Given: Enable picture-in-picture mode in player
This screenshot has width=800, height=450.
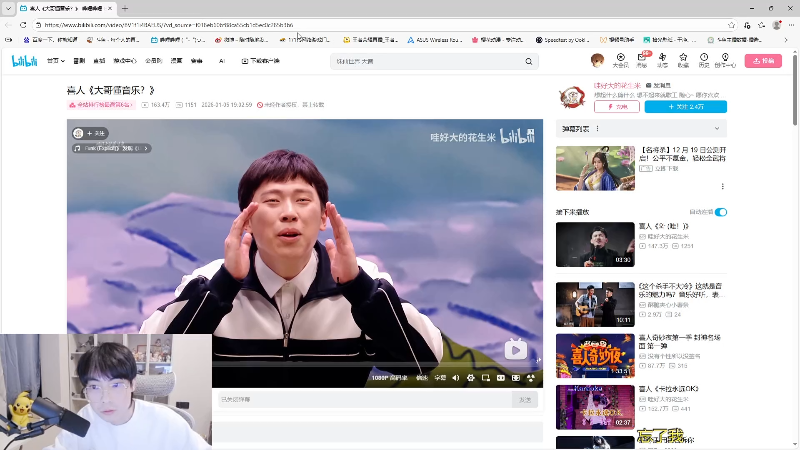Looking at the screenshot, I should tap(486, 378).
